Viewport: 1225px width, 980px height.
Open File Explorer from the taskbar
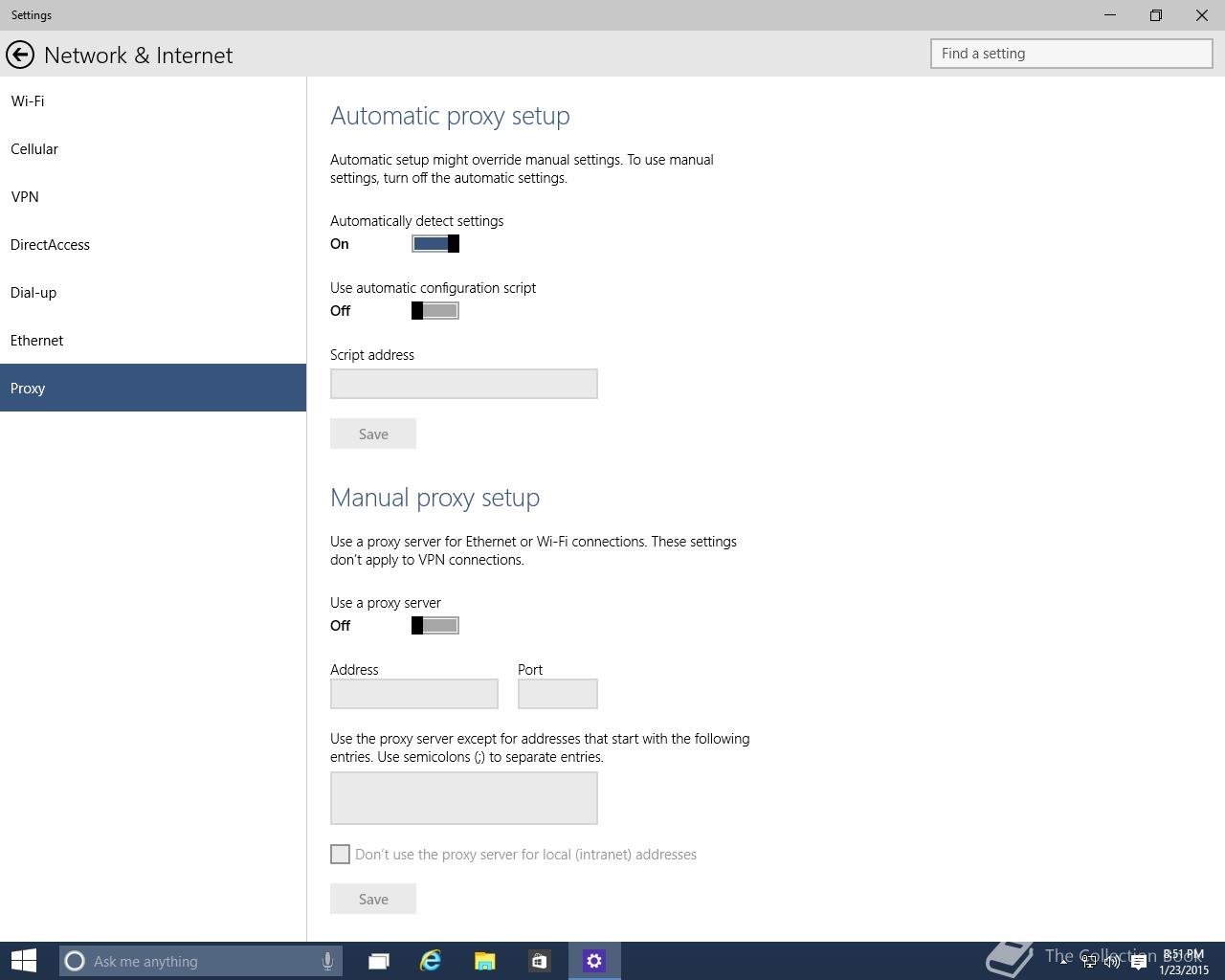pyautogui.click(x=484, y=961)
